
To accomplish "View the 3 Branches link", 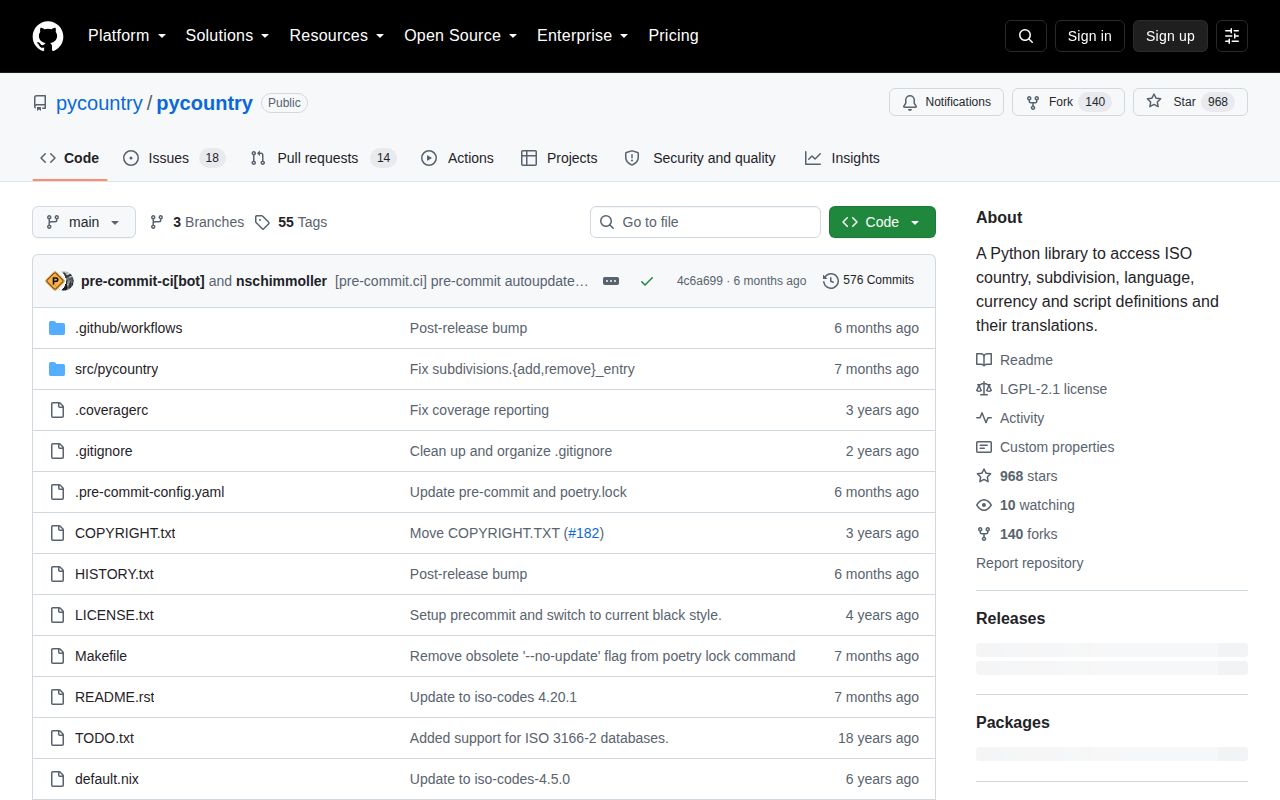I will pos(197,222).
